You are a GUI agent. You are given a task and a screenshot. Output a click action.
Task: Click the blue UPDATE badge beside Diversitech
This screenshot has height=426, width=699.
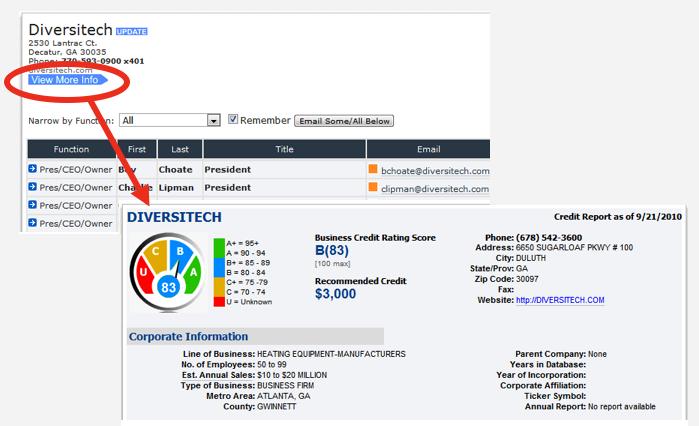click(x=132, y=32)
